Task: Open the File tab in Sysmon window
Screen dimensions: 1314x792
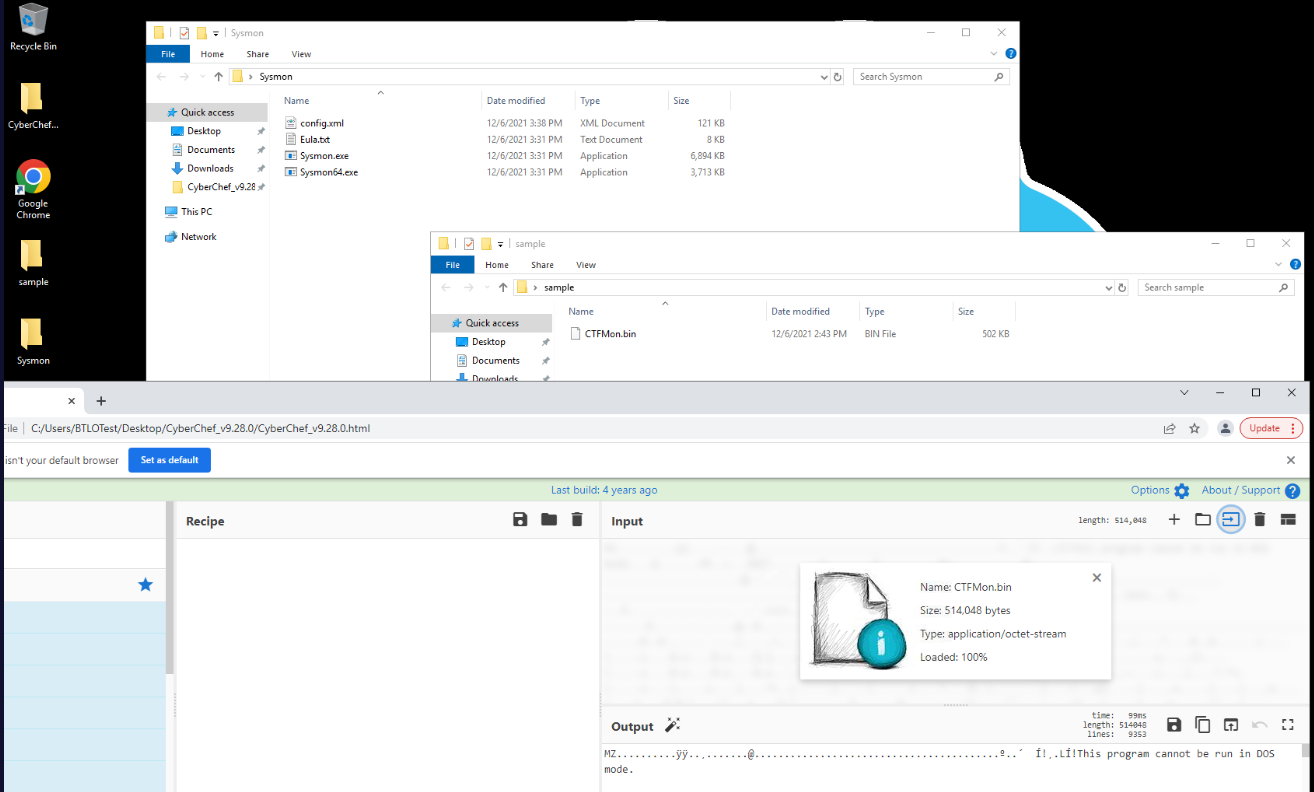Action: [x=168, y=54]
